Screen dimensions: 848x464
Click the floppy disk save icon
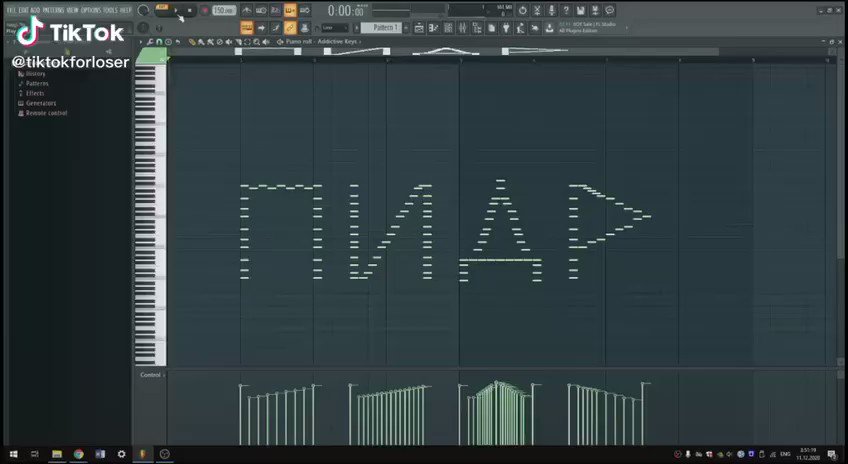pyautogui.click(x=581, y=10)
